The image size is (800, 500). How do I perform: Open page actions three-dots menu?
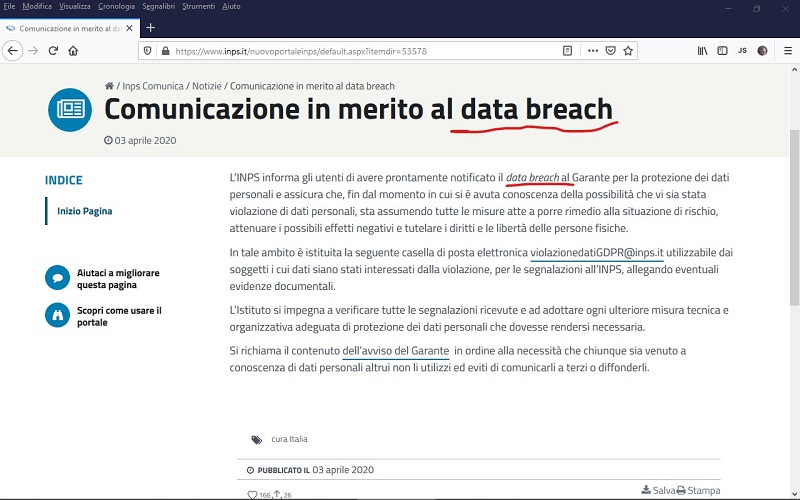click(592, 51)
